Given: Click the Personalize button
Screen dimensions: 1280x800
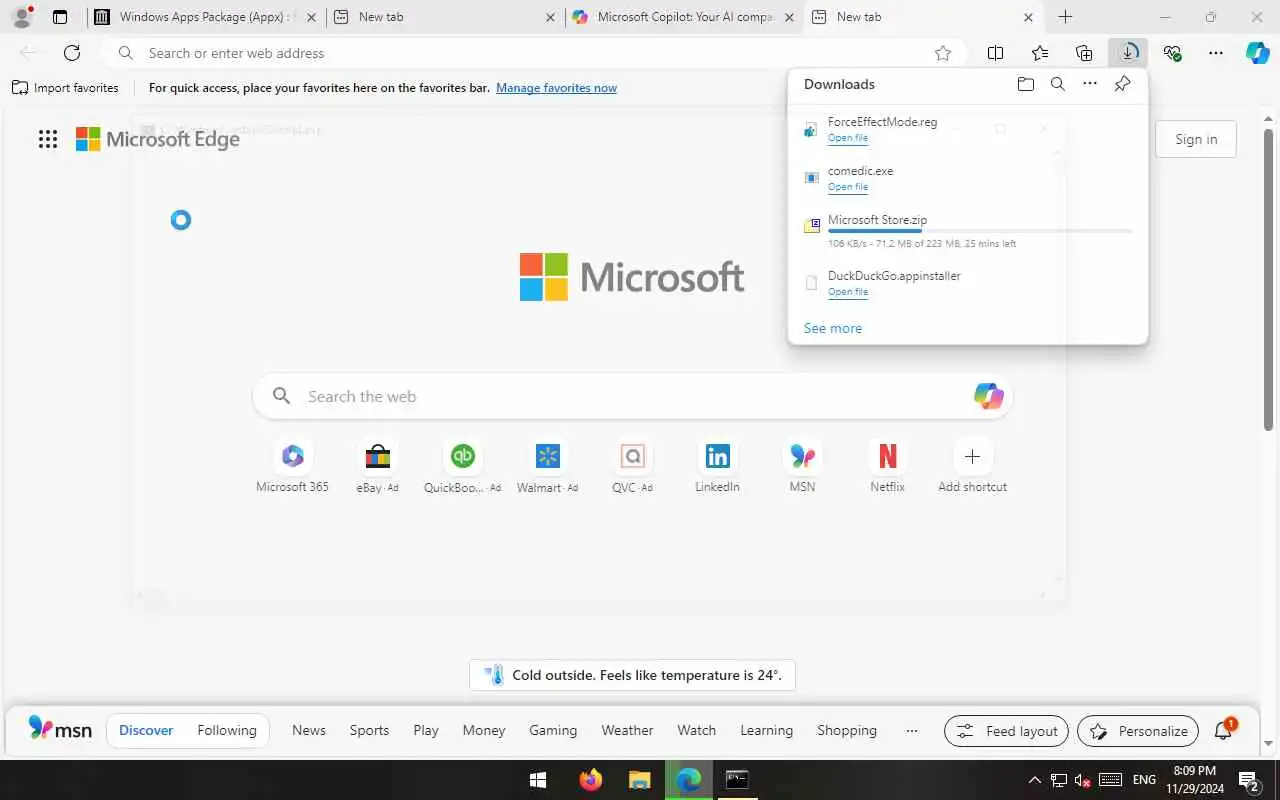Looking at the screenshot, I should click(x=1138, y=731).
